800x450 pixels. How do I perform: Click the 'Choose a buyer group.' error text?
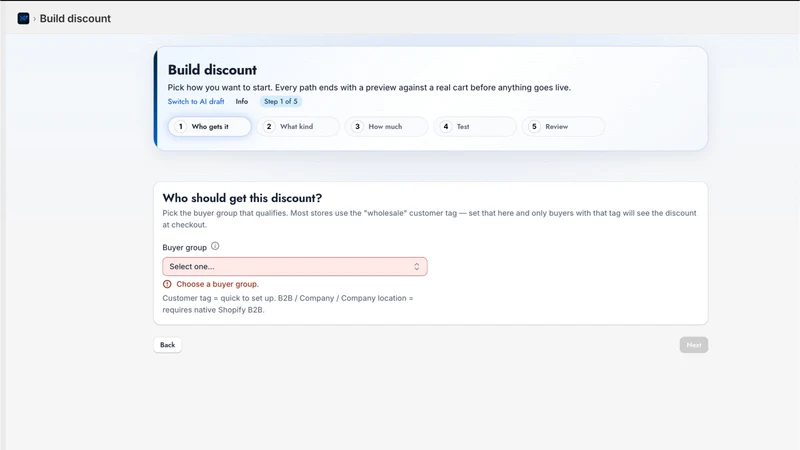pyautogui.click(x=217, y=284)
